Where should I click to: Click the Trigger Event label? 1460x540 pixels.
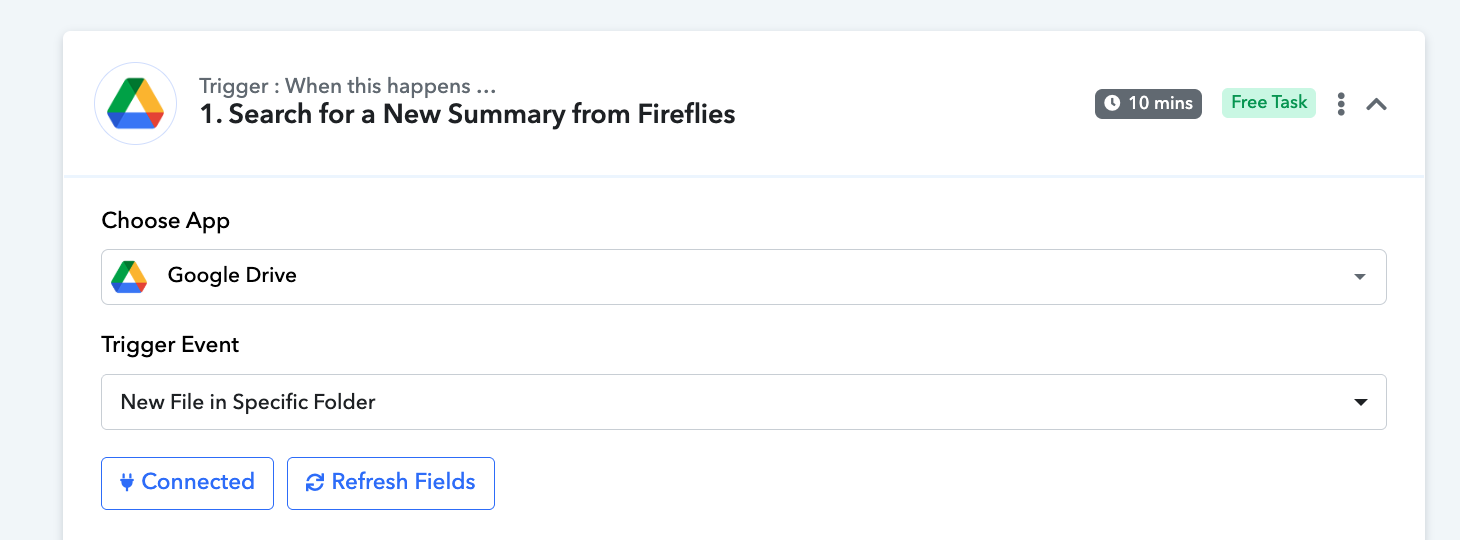[x=170, y=345]
